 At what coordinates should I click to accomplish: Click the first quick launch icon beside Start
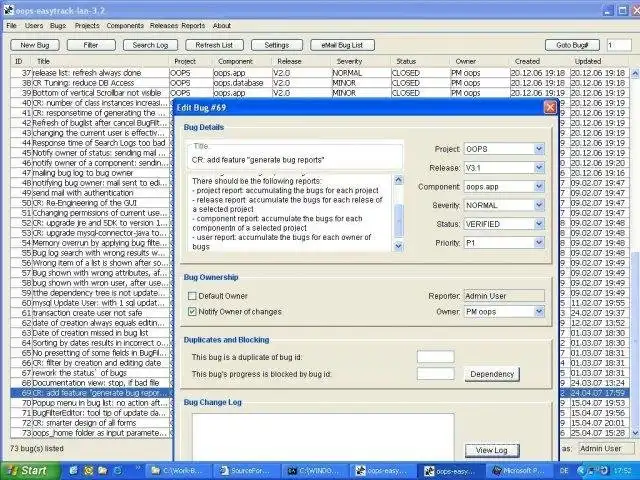[x=74, y=471]
